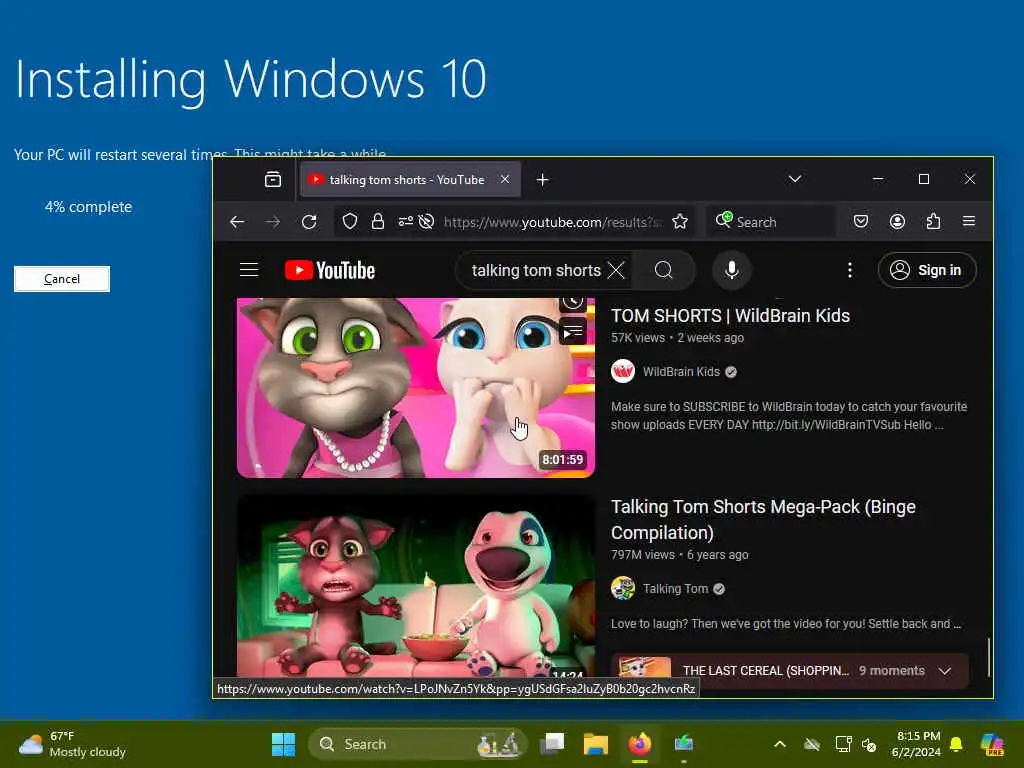Open Firefox View tab list icon
1024x768 pixels.
tap(273, 180)
